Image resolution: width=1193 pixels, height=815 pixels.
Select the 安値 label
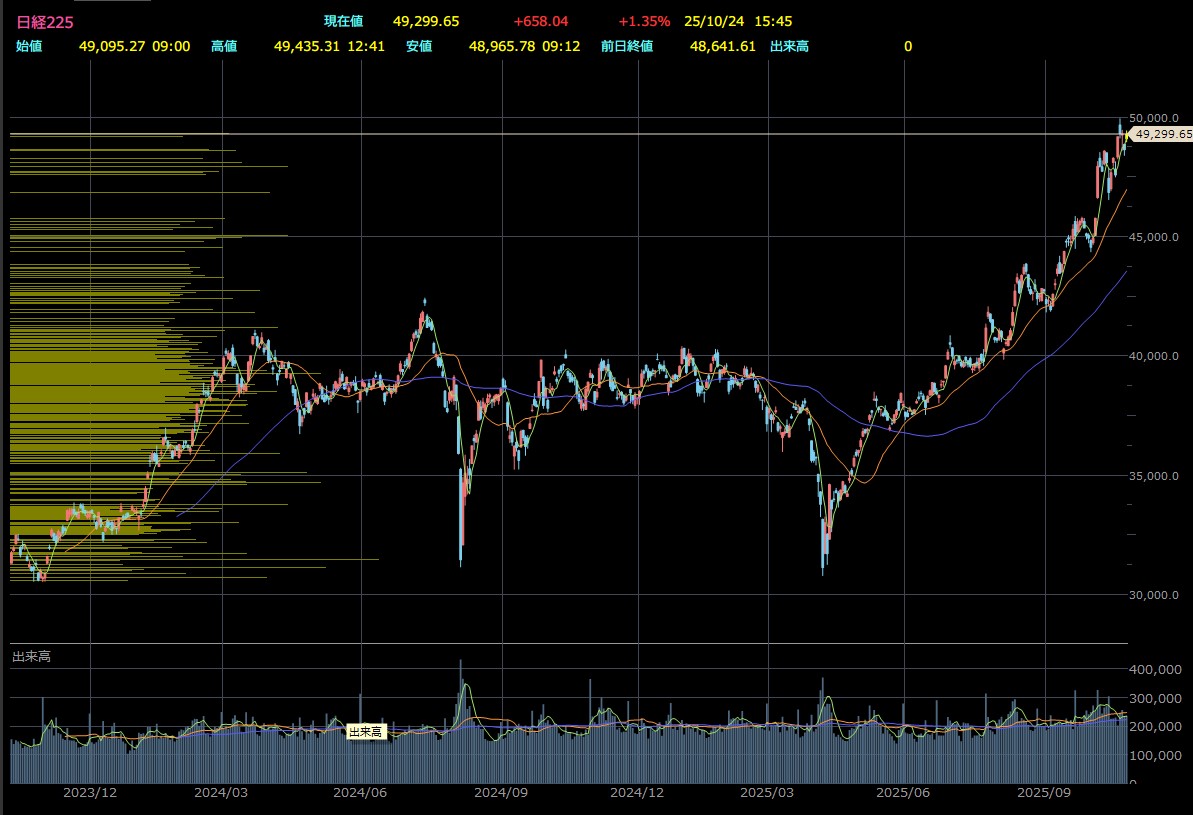pyautogui.click(x=418, y=46)
